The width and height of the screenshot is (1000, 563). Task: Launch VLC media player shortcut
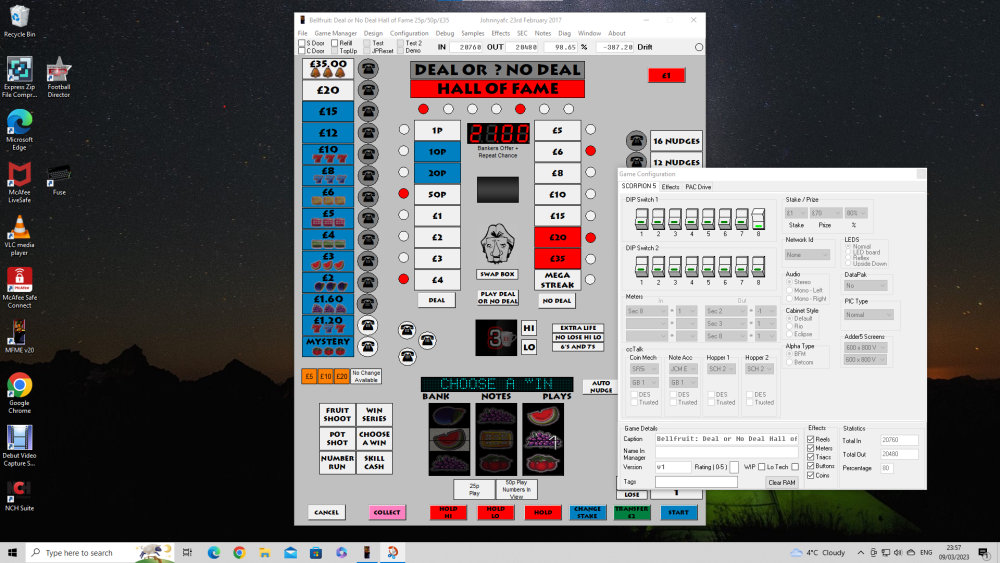[x=19, y=235]
